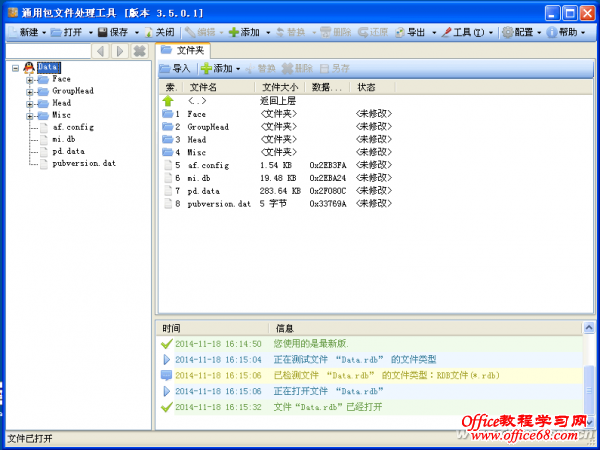Click the main toolbar 添加 (Add) button

244,33
